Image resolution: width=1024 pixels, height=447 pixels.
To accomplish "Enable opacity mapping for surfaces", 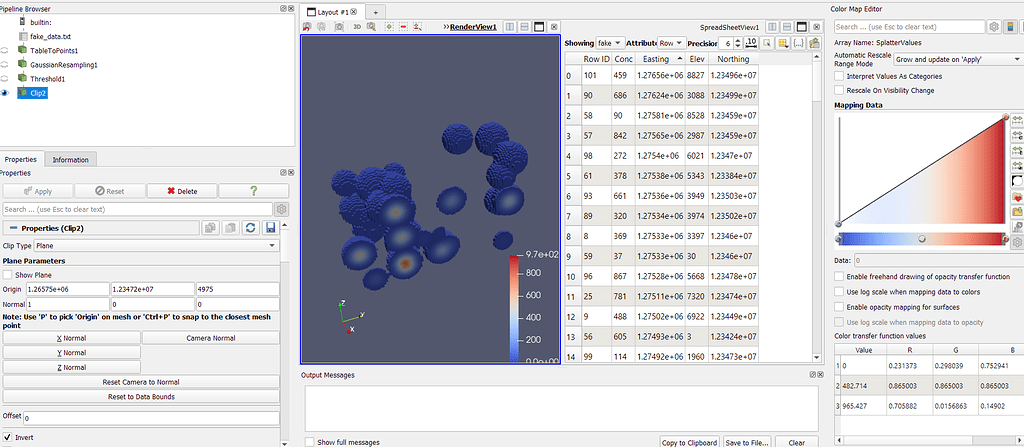I will coord(839,306).
